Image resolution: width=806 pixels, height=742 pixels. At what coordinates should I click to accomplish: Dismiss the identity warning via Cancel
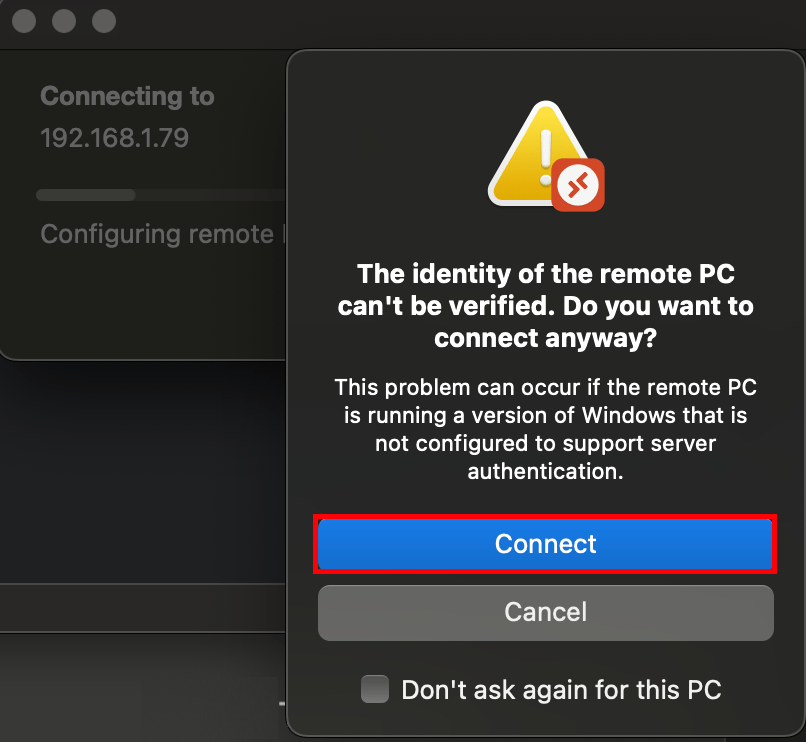coord(545,612)
